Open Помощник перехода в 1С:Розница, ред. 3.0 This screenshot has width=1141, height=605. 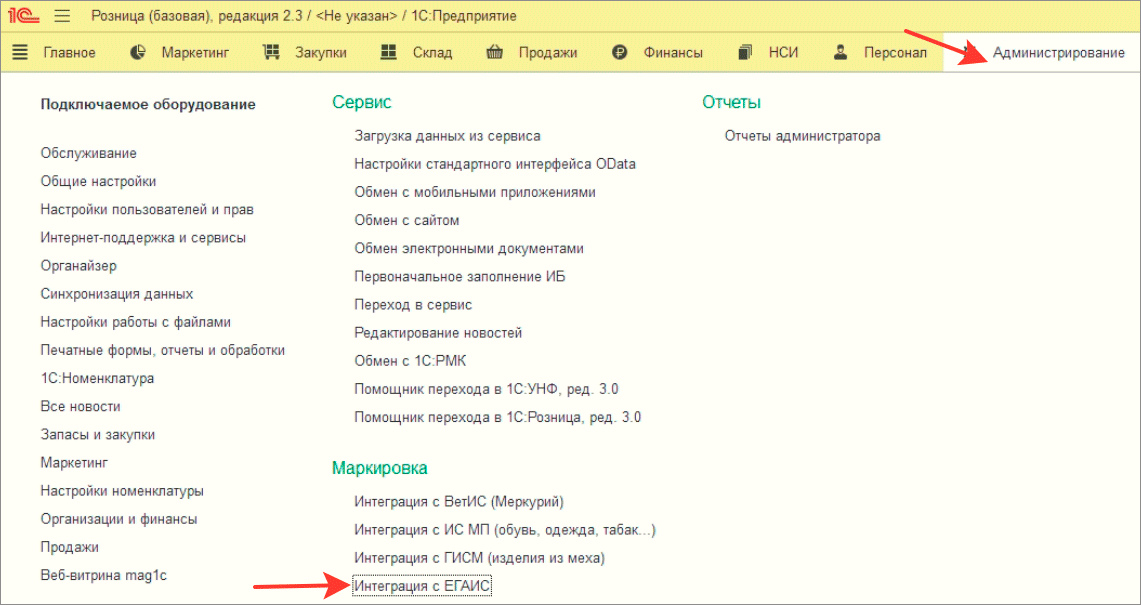(498, 417)
